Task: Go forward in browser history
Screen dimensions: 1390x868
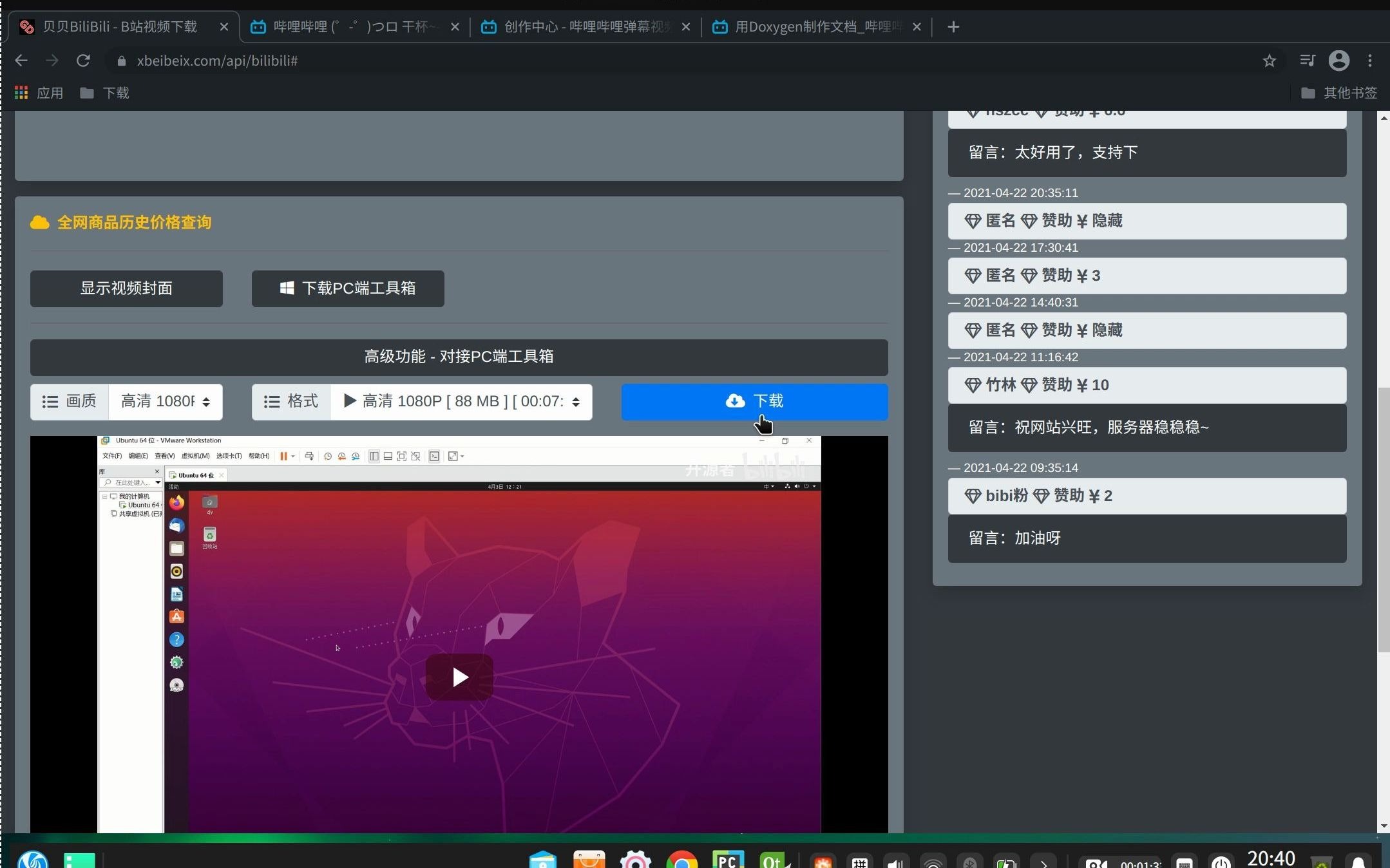Action: point(52,61)
